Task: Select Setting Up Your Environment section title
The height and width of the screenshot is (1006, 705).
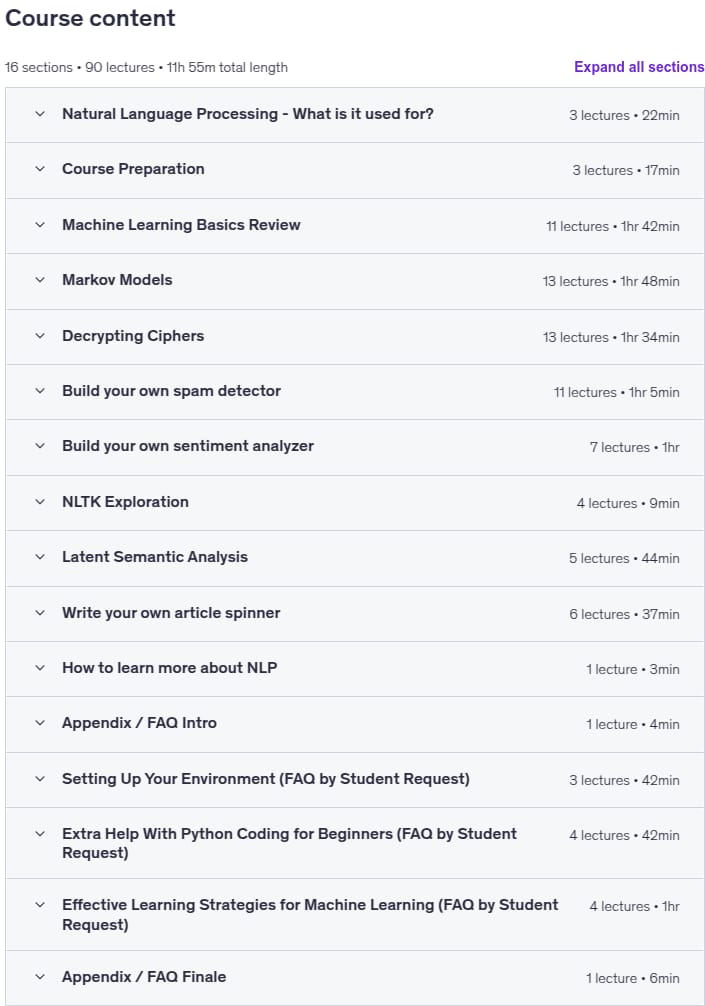Action: (266, 779)
